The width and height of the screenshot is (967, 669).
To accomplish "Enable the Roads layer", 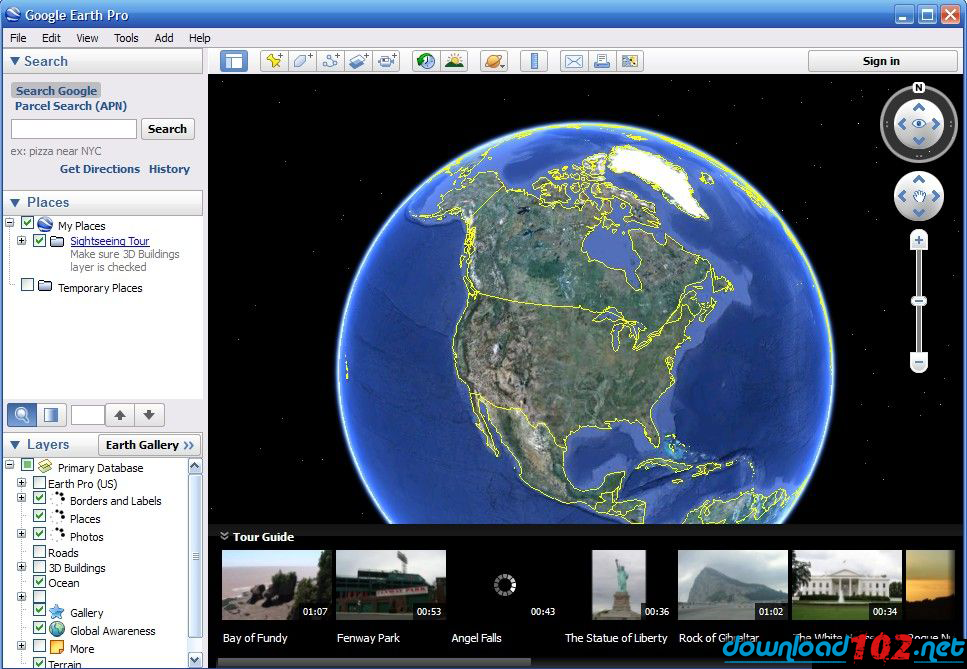I will [x=39, y=551].
